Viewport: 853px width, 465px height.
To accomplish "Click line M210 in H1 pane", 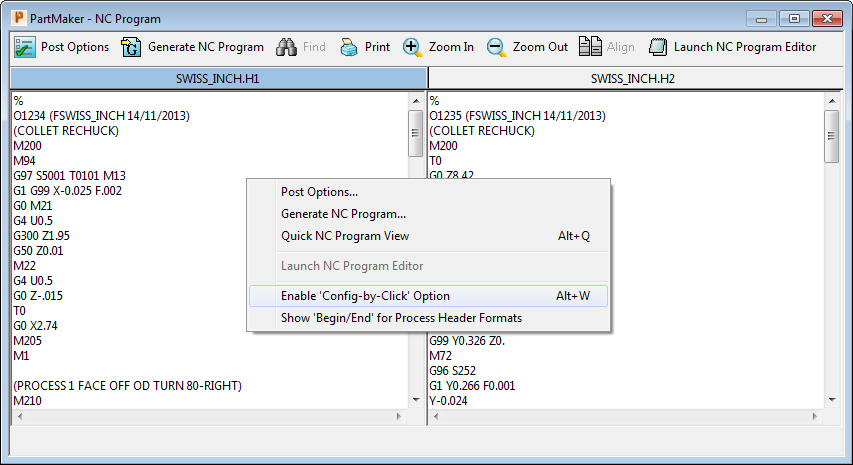I will pos(27,401).
